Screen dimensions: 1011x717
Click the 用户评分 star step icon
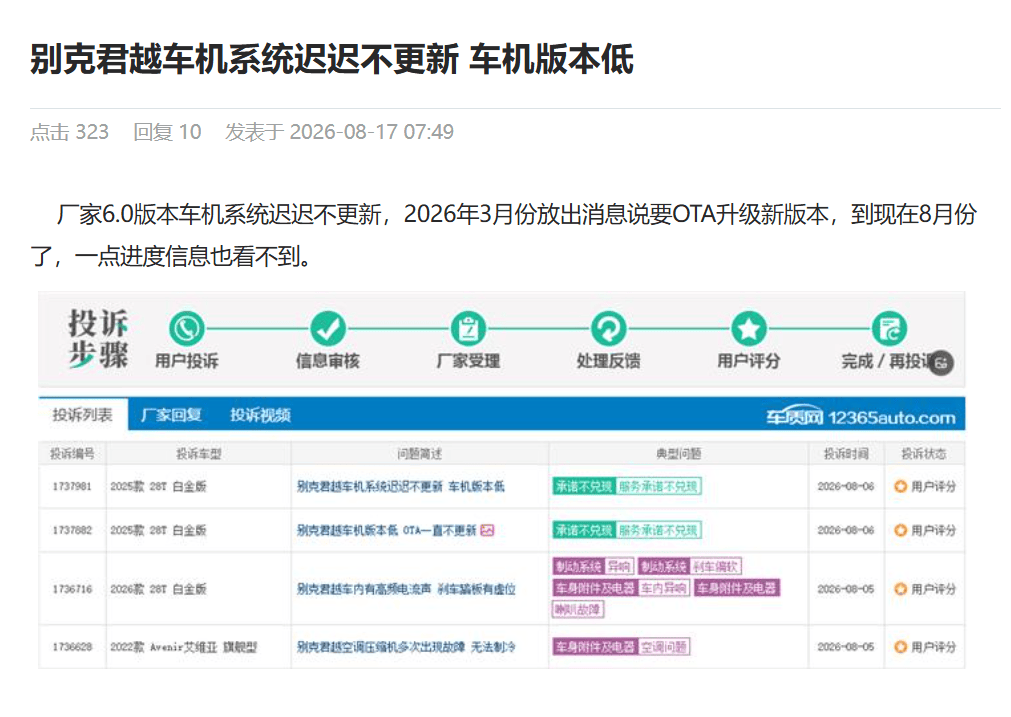pos(749,329)
